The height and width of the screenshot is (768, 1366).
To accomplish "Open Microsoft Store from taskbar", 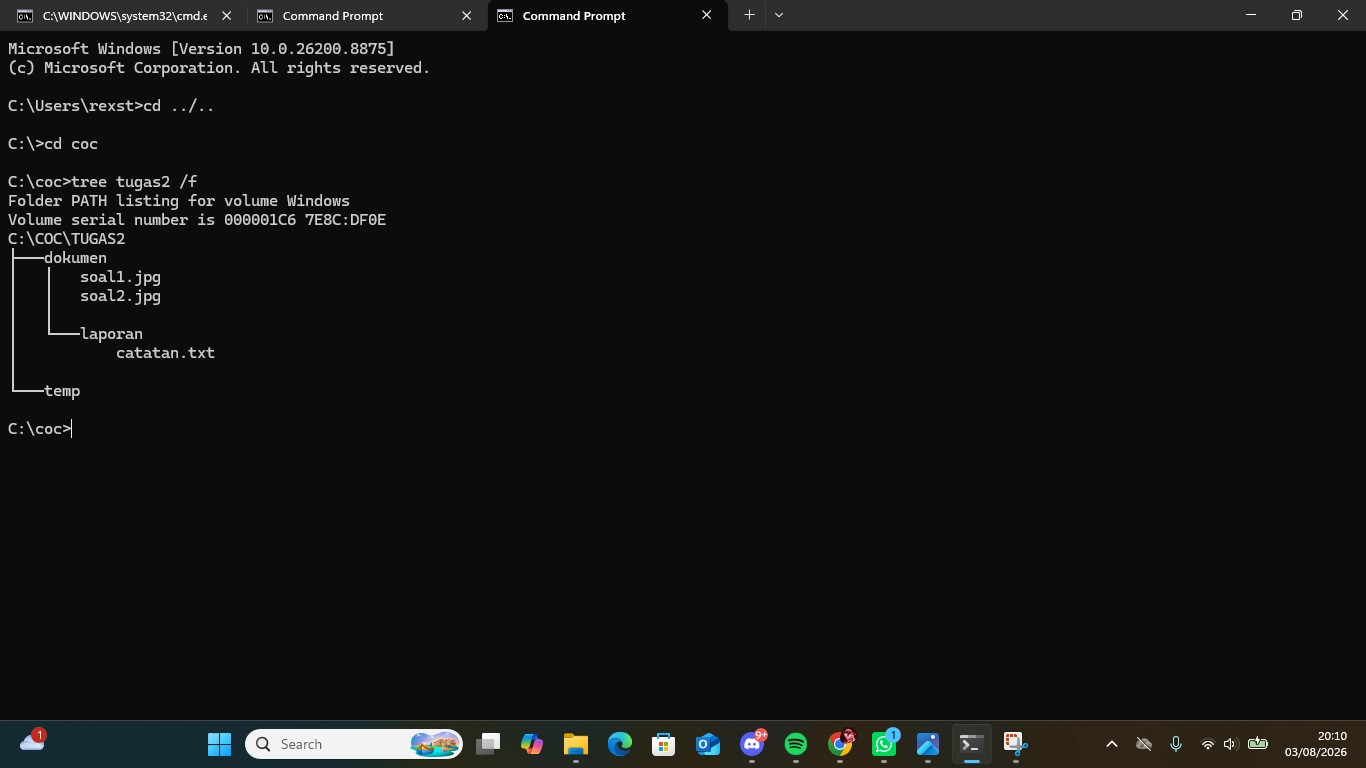I will tap(664, 744).
